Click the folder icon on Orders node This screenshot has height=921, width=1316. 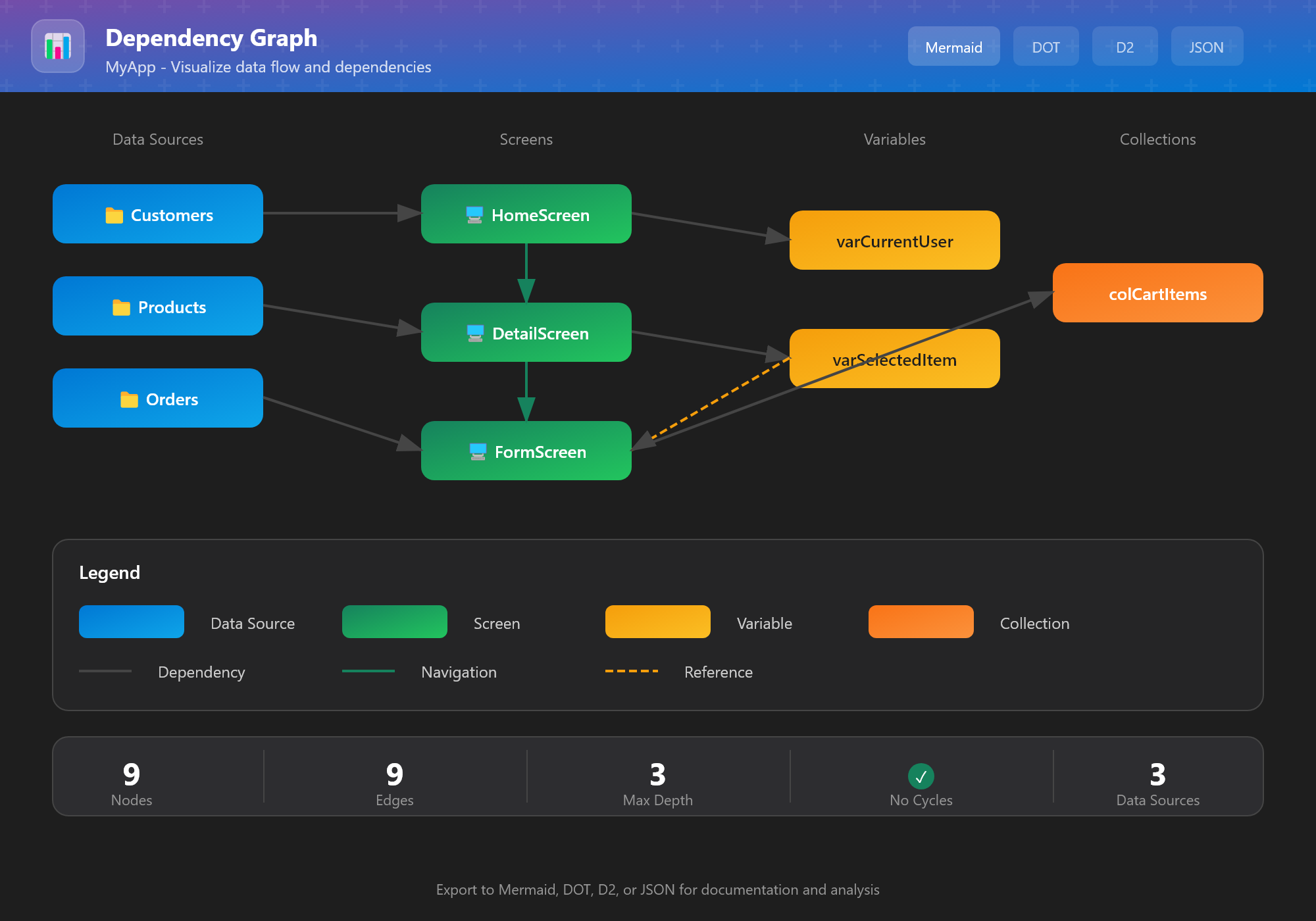tap(130, 399)
